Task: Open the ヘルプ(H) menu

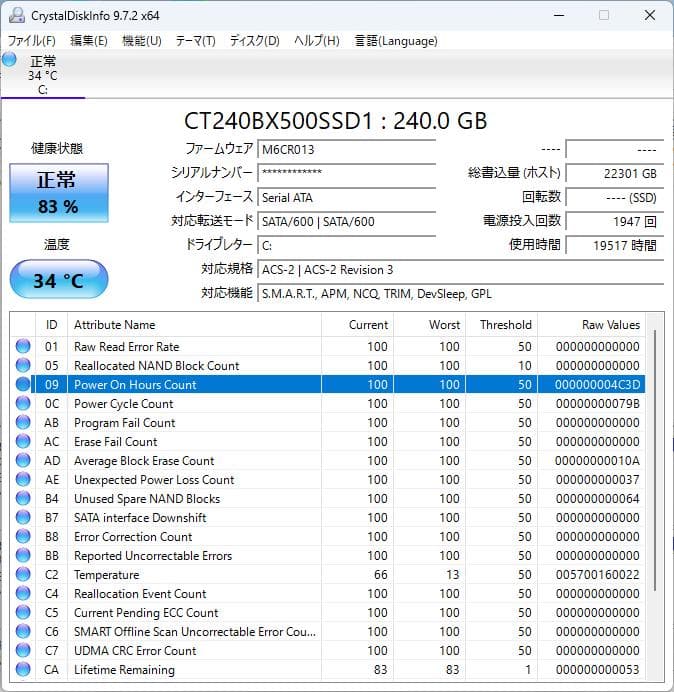Action: (317, 41)
